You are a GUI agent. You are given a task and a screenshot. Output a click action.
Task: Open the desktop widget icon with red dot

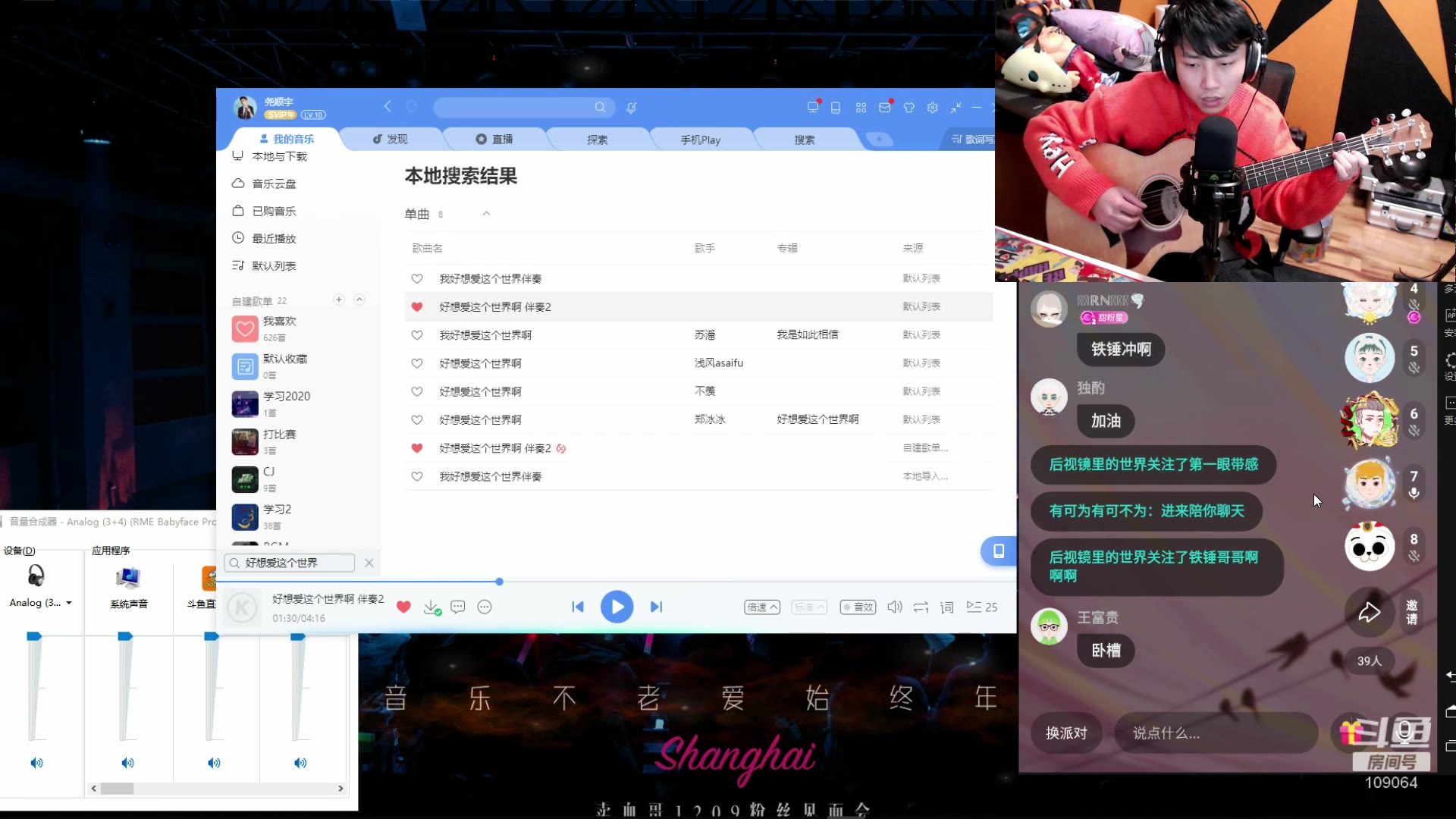pyautogui.click(x=814, y=107)
